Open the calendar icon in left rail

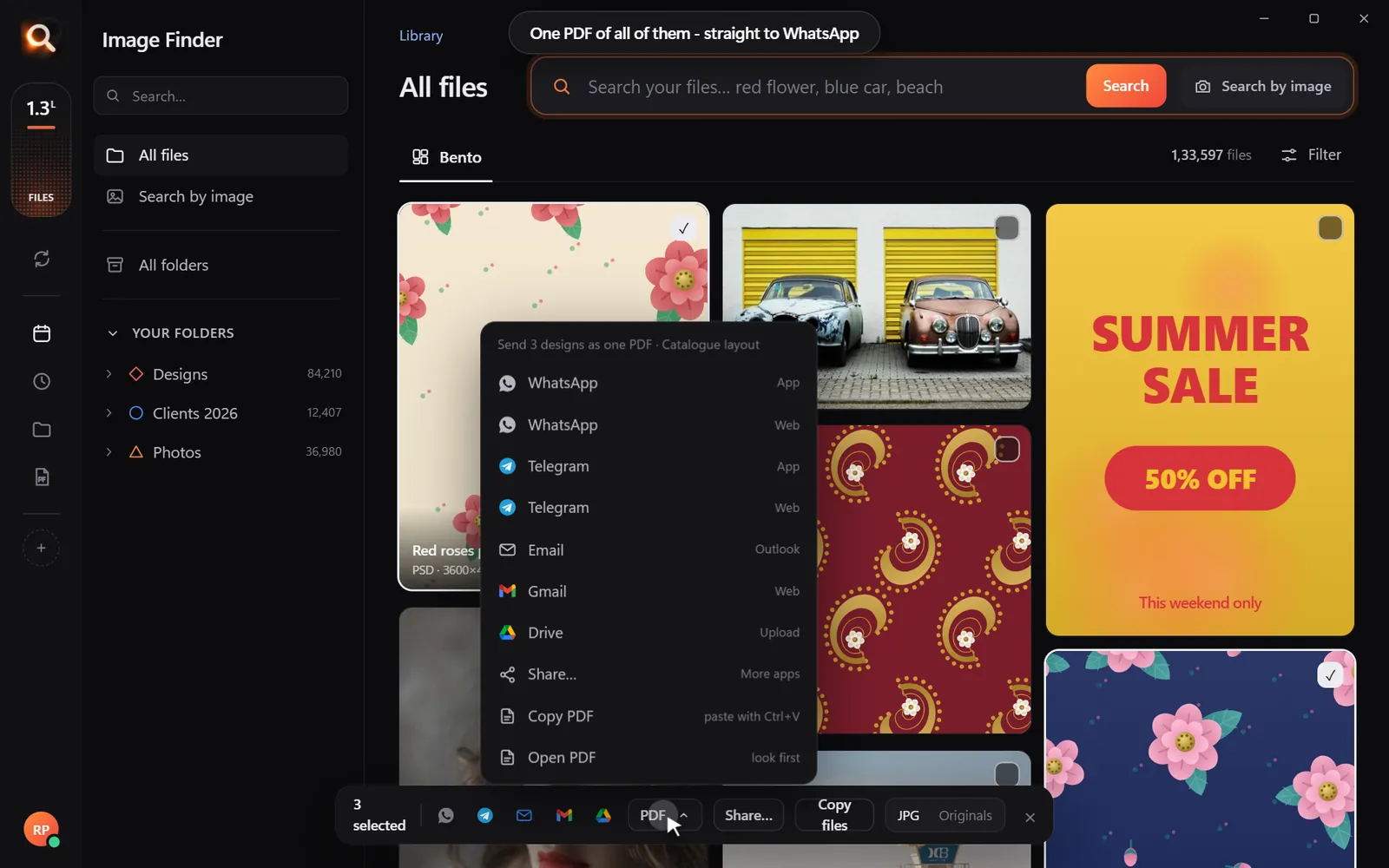41,333
